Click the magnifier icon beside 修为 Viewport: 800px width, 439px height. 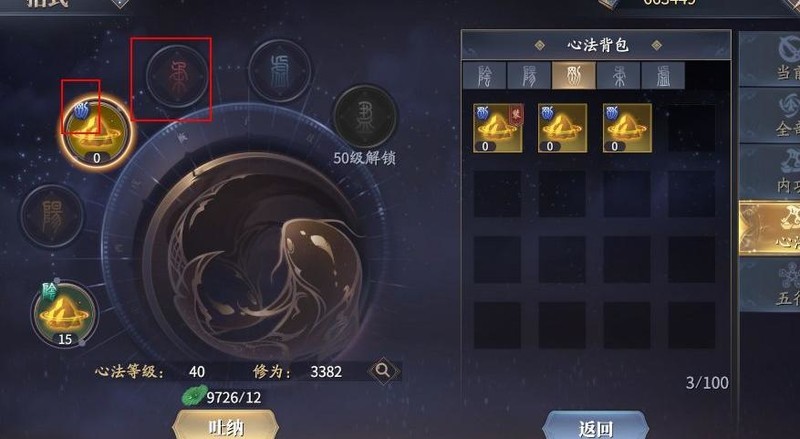click(x=383, y=371)
